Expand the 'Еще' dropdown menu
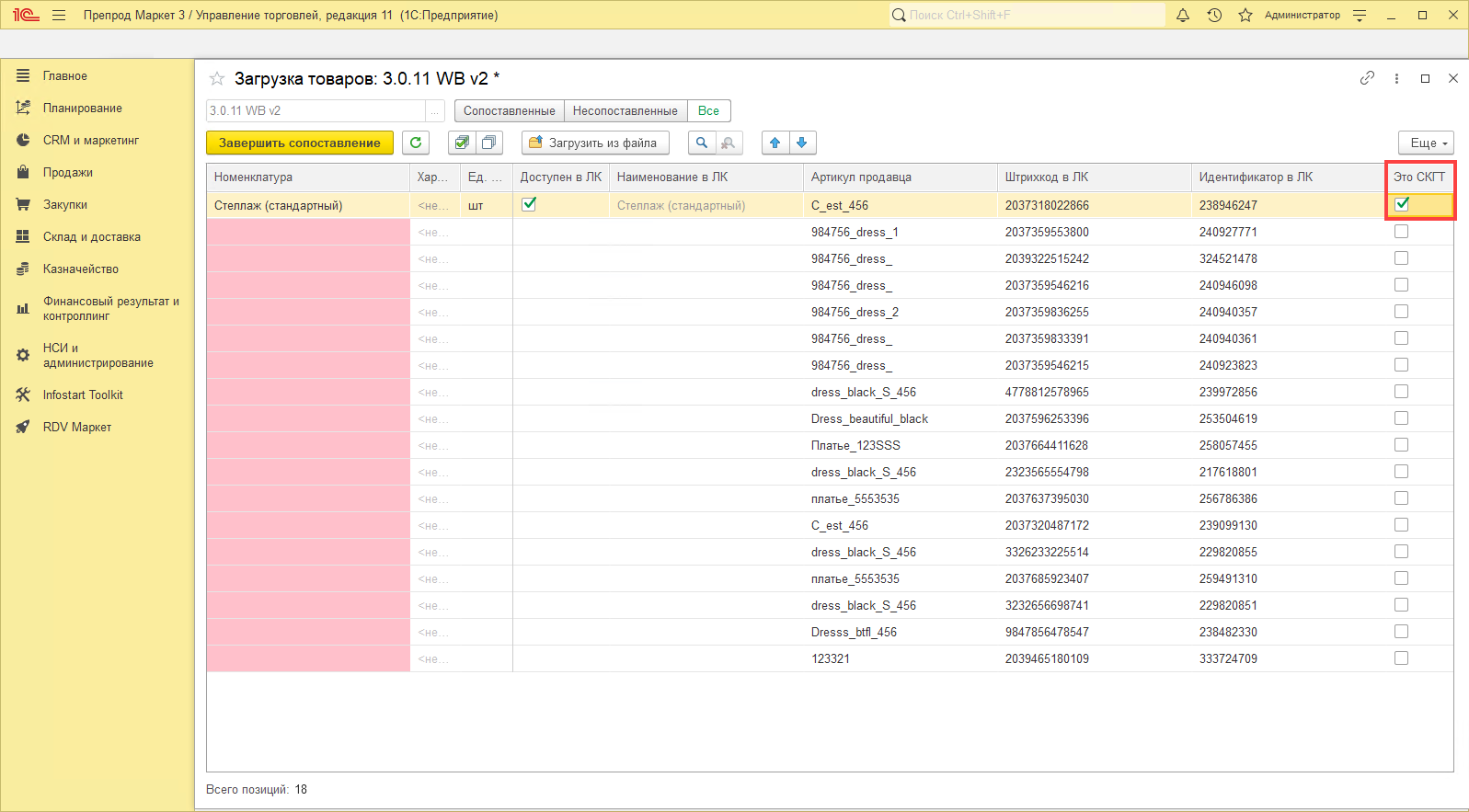 (1426, 143)
